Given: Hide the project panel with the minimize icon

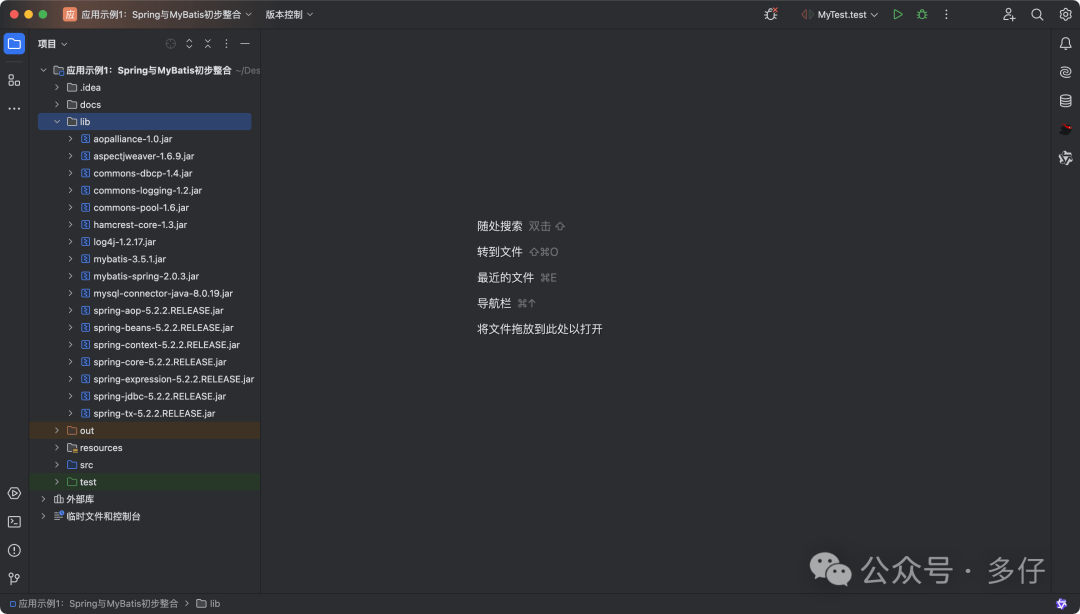Looking at the screenshot, I should (245, 43).
